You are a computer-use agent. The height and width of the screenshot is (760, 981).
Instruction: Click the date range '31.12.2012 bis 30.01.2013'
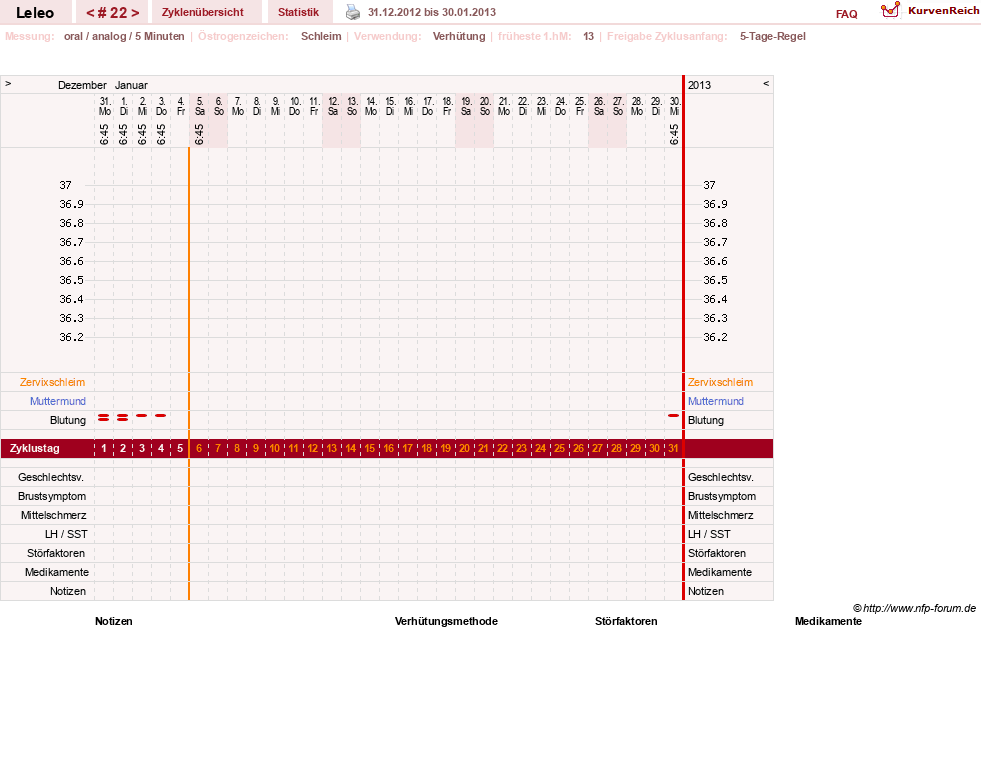tap(432, 12)
